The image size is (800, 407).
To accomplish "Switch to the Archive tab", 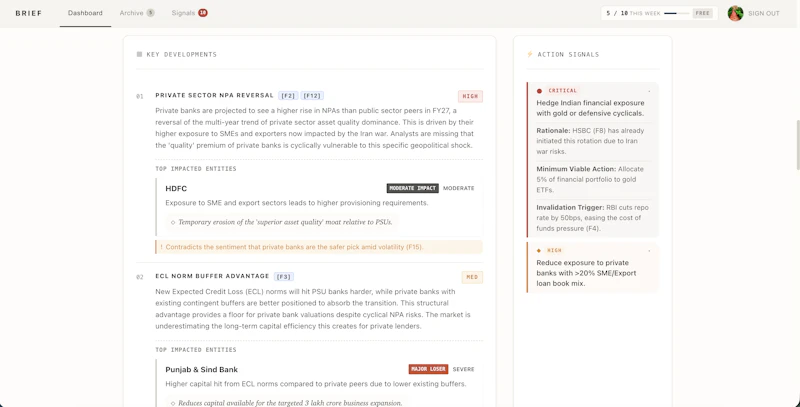I will (x=132, y=13).
